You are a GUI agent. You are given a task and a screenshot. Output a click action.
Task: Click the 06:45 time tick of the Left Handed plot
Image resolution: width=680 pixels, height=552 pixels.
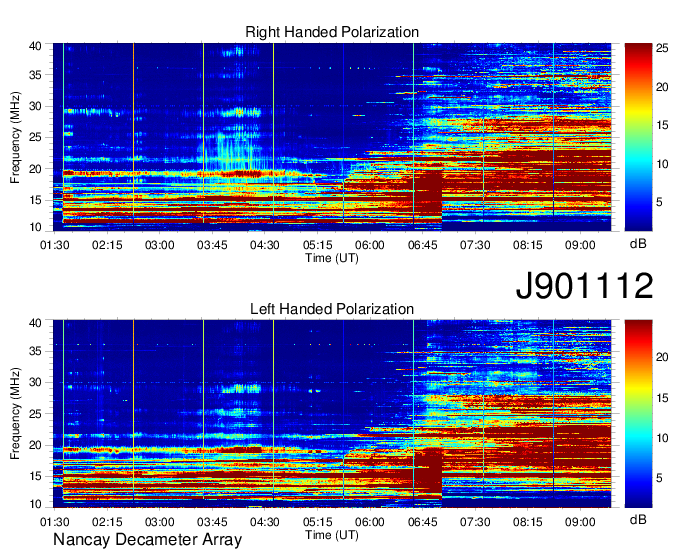point(422,522)
